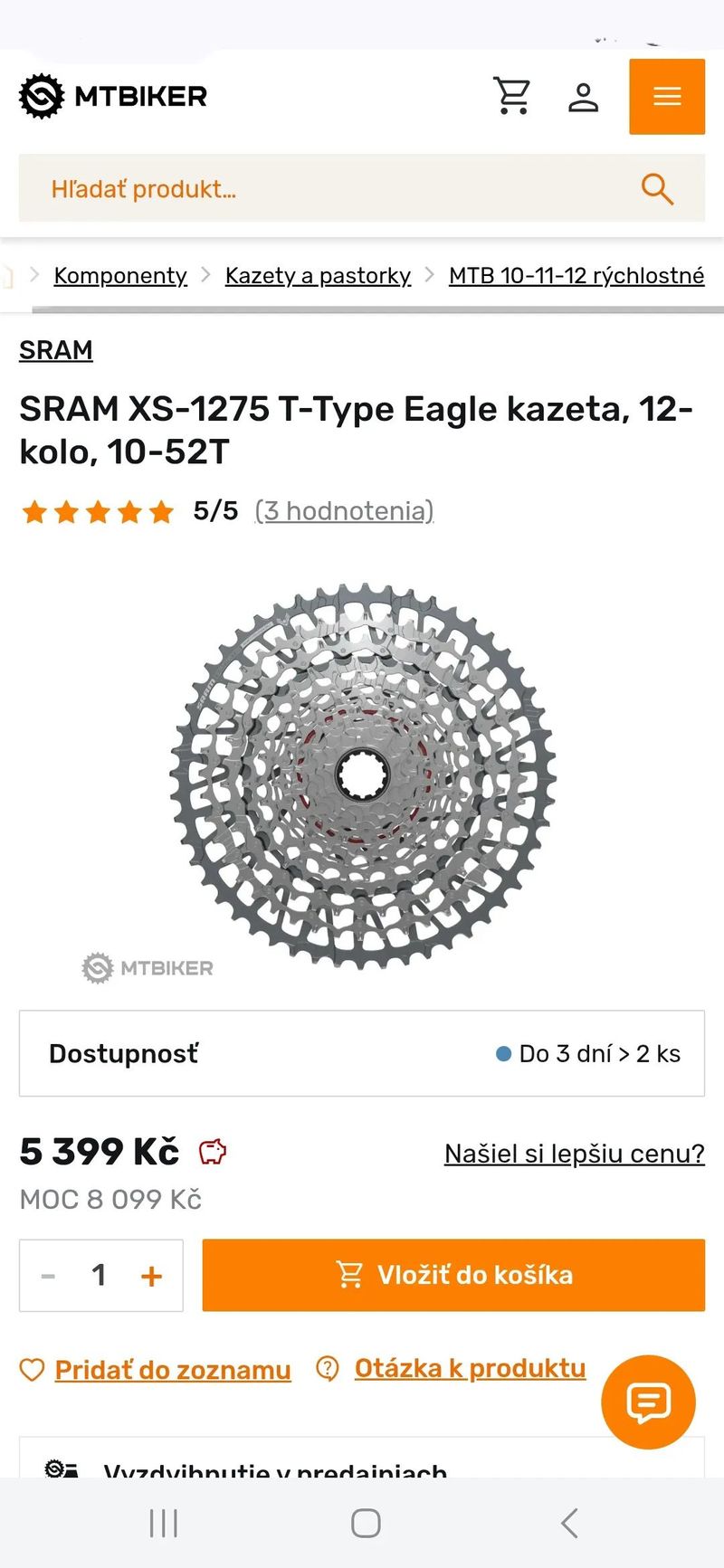This screenshot has height=1568, width=724.
Task: View the 3 hodnotenia ratings link
Action: [x=344, y=511]
